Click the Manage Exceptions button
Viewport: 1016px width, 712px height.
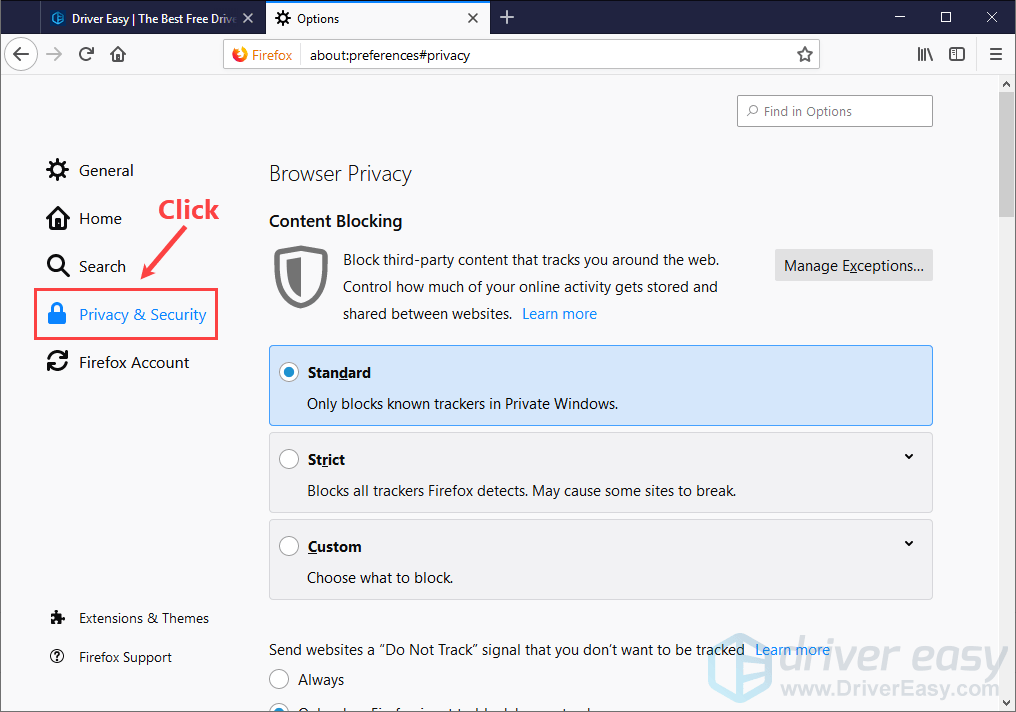pos(853,265)
